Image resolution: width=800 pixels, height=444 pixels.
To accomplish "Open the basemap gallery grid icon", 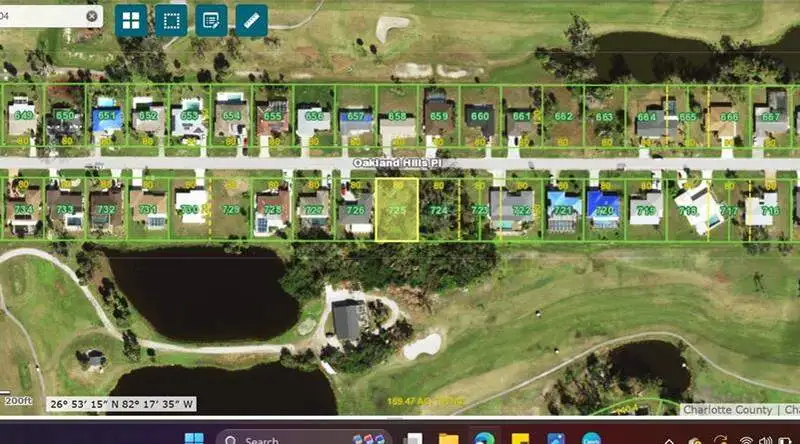I will pyautogui.click(x=132, y=21).
